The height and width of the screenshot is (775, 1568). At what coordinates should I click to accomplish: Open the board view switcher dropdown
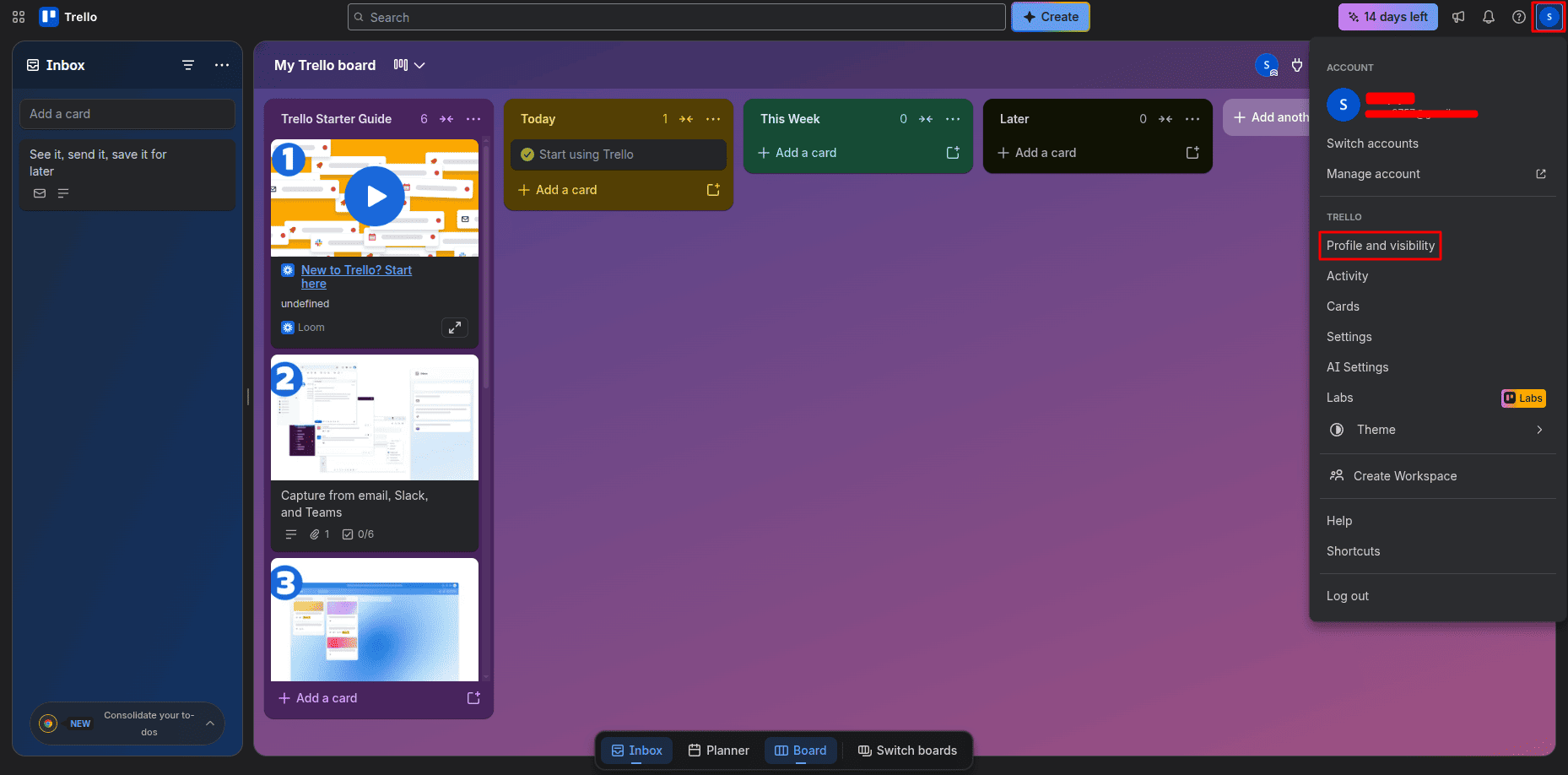tap(409, 65)
